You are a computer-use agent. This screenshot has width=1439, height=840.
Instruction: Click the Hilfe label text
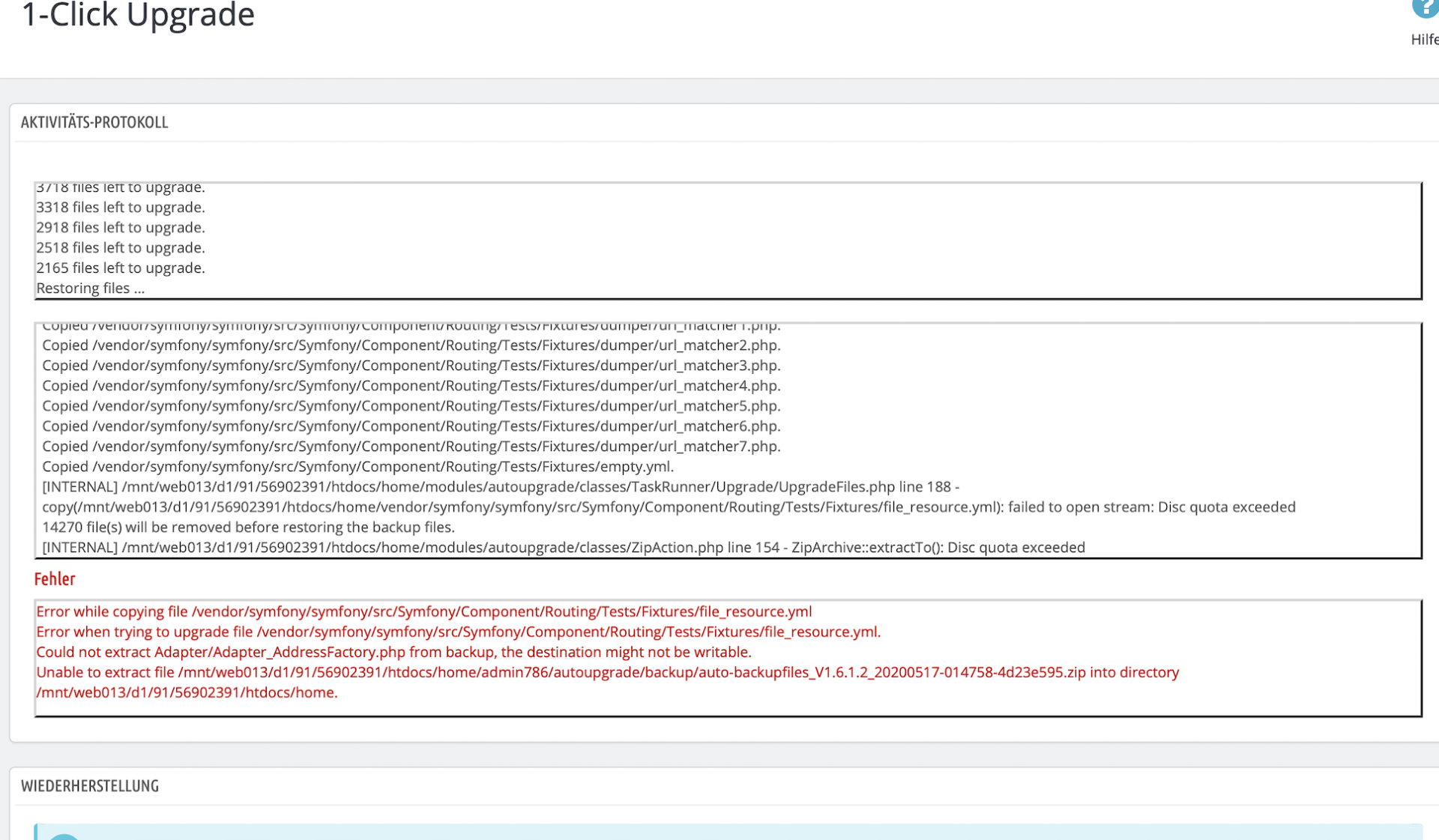click(x=1425, y=40)
